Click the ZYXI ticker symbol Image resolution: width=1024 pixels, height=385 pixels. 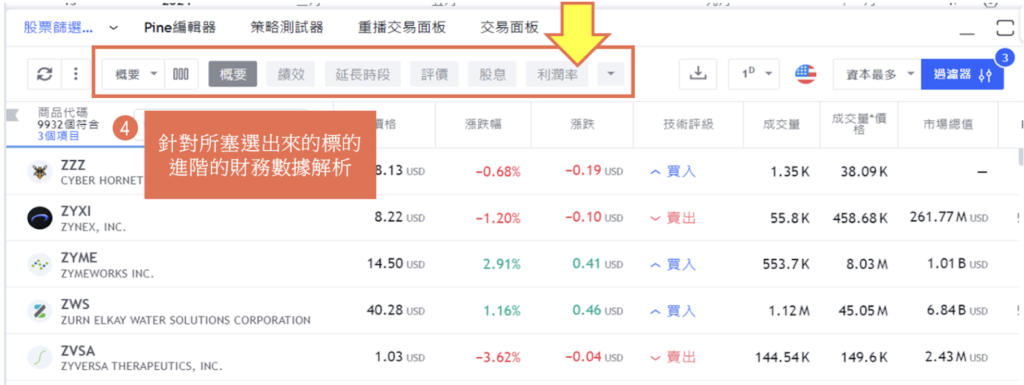pyautogui.click(x=75, y=212)
